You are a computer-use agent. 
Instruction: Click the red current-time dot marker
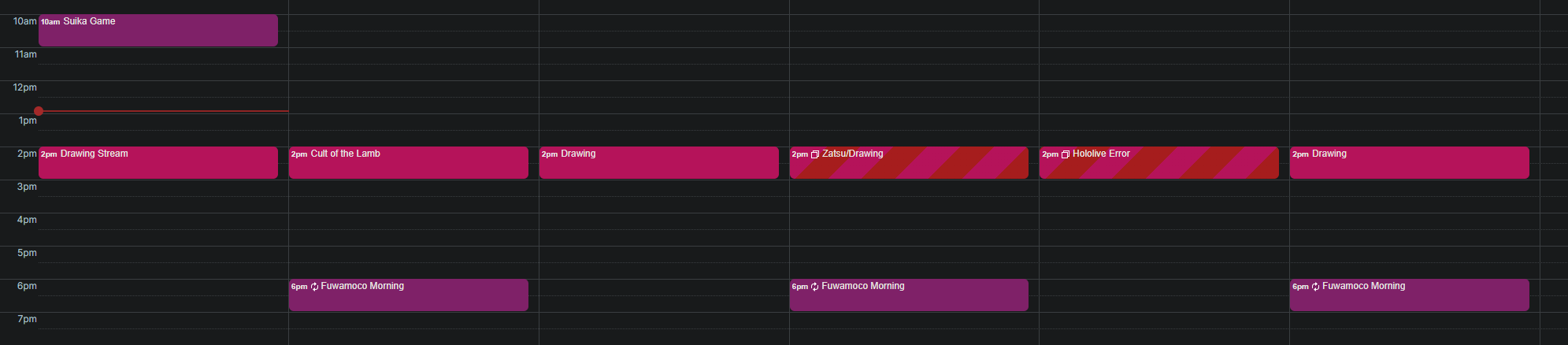click(x=39, y=111)
